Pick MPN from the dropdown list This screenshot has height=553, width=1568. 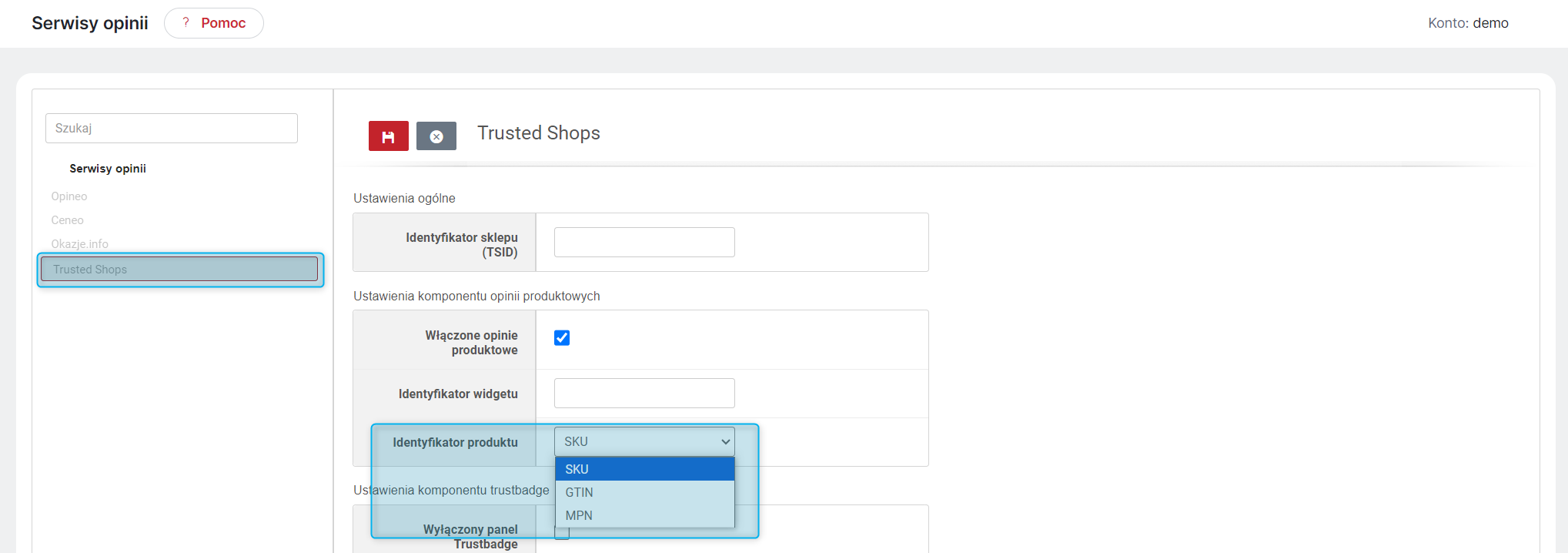[645, 515]
